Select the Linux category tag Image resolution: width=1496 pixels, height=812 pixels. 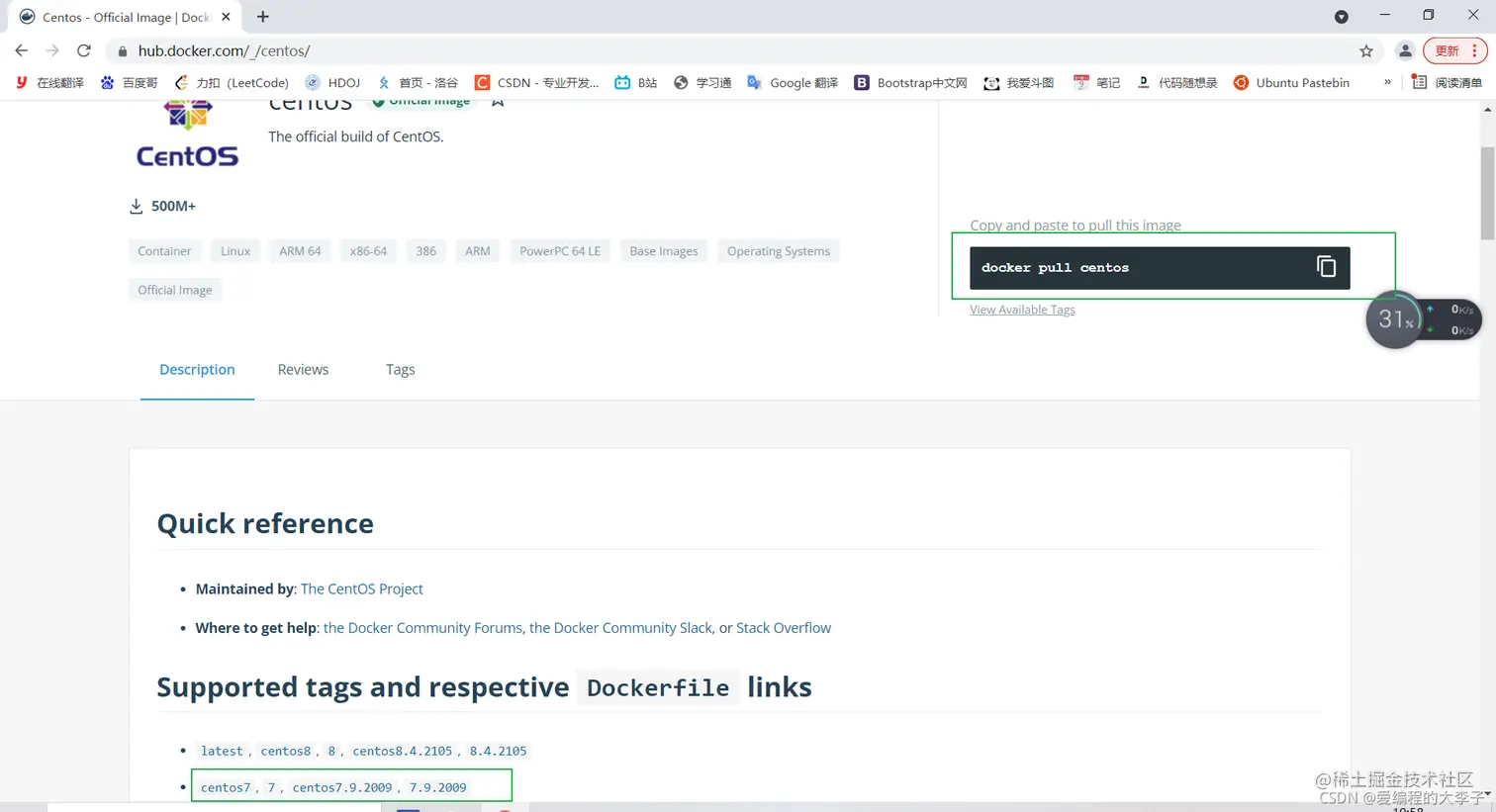point(235,251)
